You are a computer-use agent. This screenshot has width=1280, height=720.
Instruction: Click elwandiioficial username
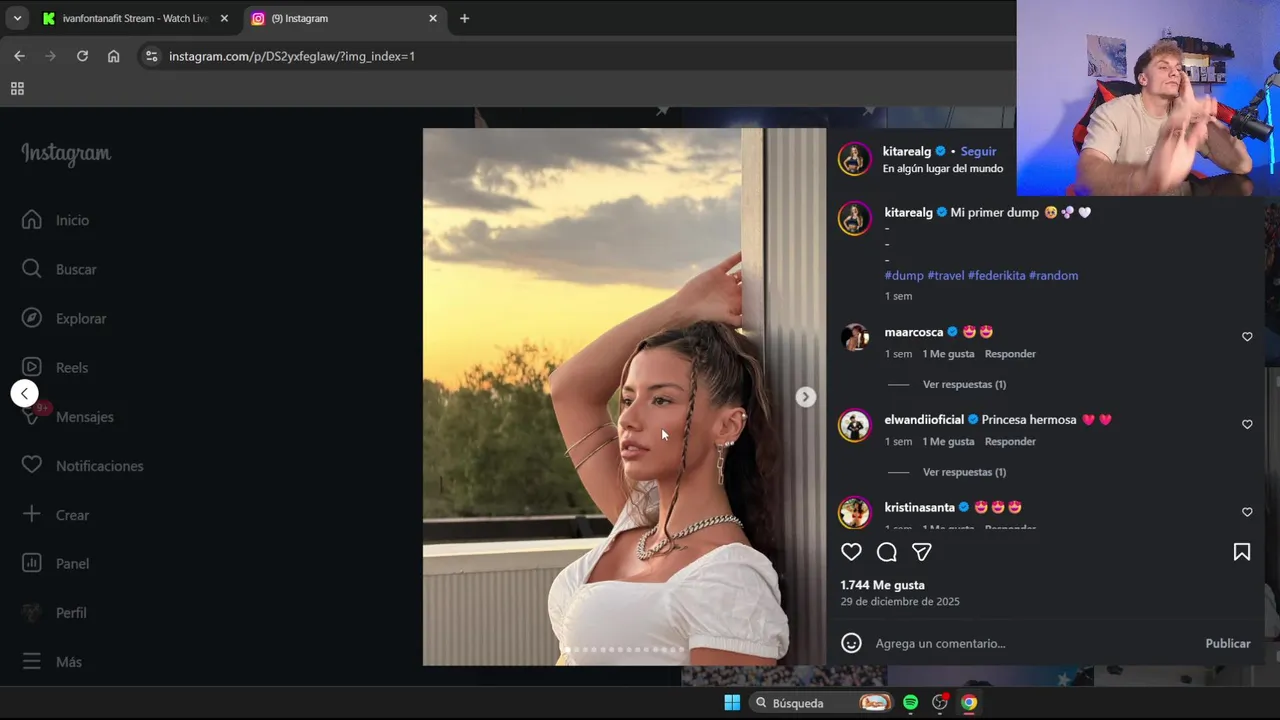[x=924, y=420]
